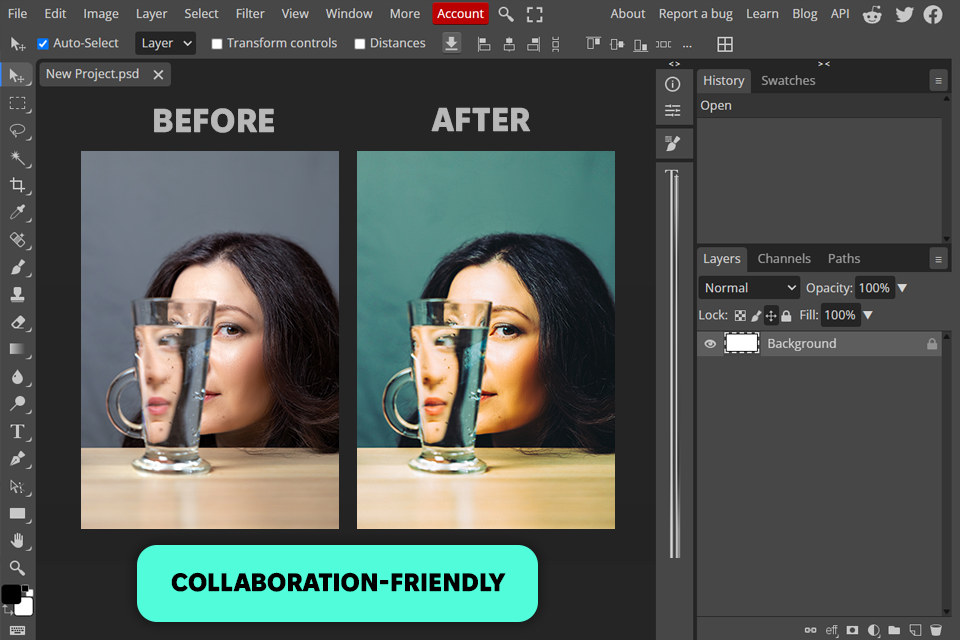Screen dimensions: 960x640
Task: Switch to the Channels tab
Action: click(x=783, y=258)
